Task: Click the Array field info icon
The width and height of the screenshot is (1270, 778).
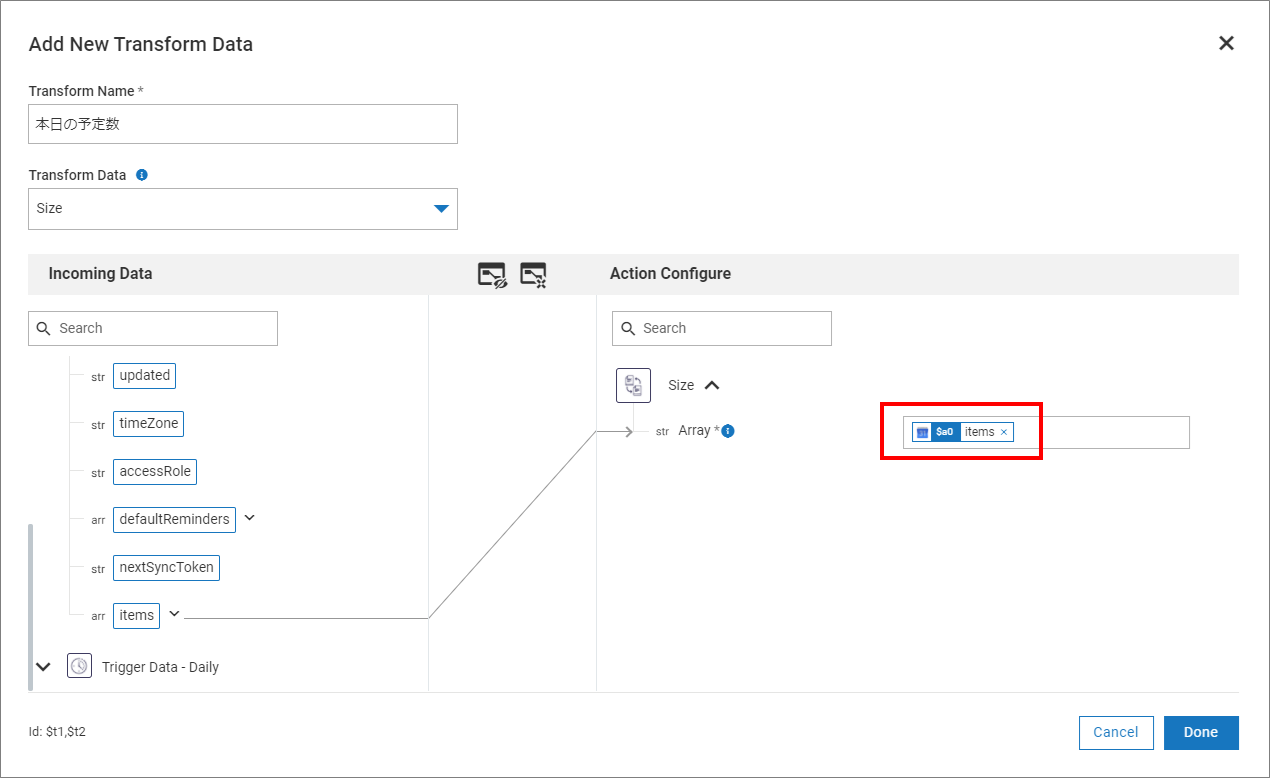Action: click(x=728, y=431)
